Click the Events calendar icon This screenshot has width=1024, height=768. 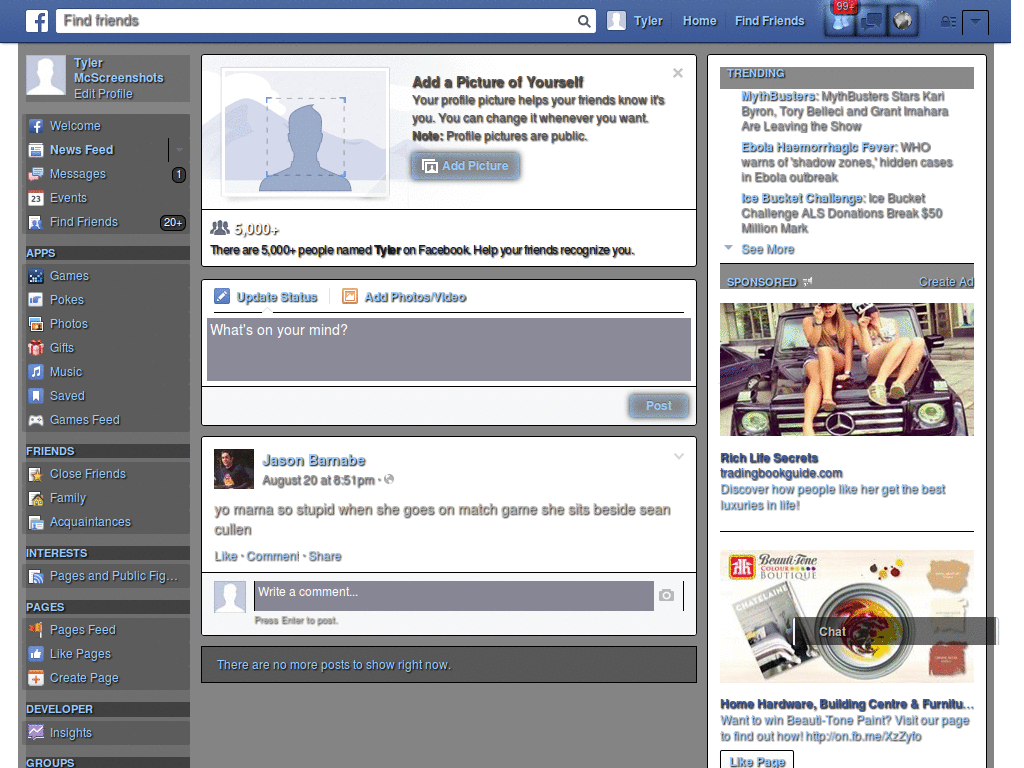pyautogui.click(x=36, y=199)
